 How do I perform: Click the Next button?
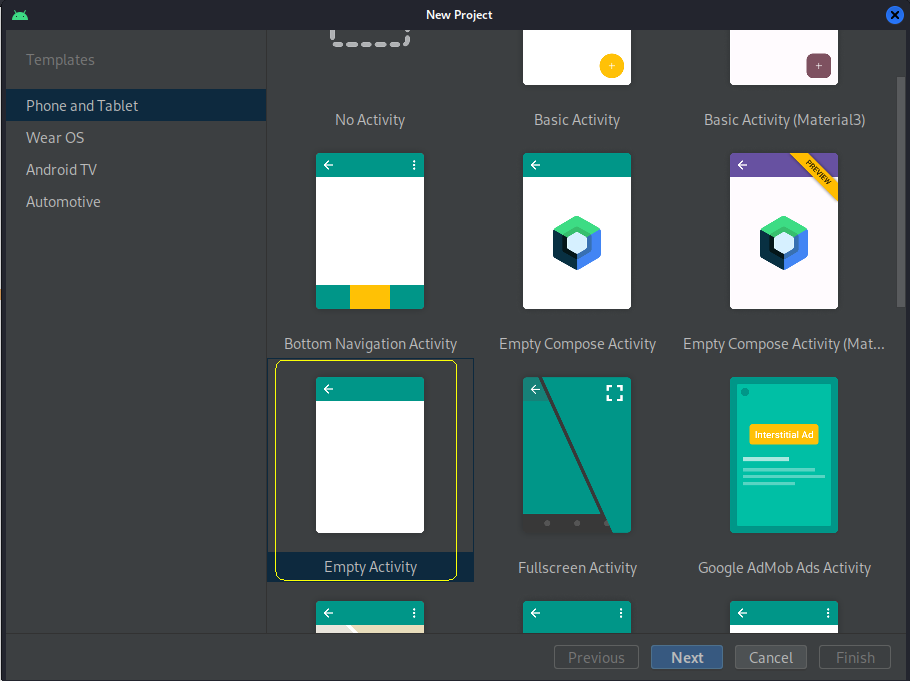coord(687,657)
